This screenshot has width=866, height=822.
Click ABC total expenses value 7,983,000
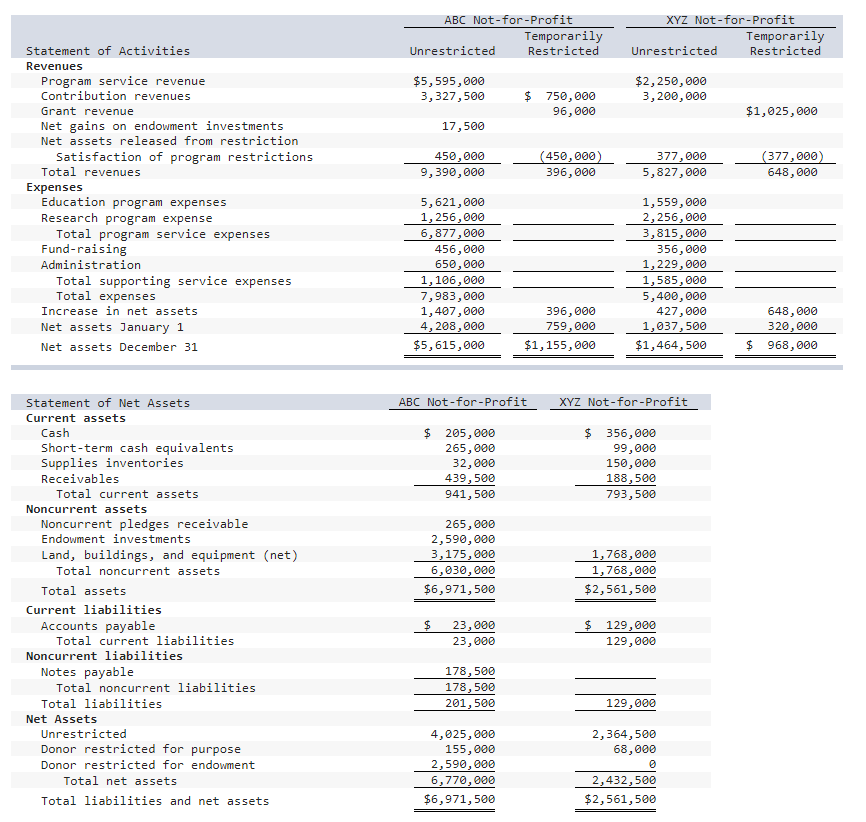[452, 296]
